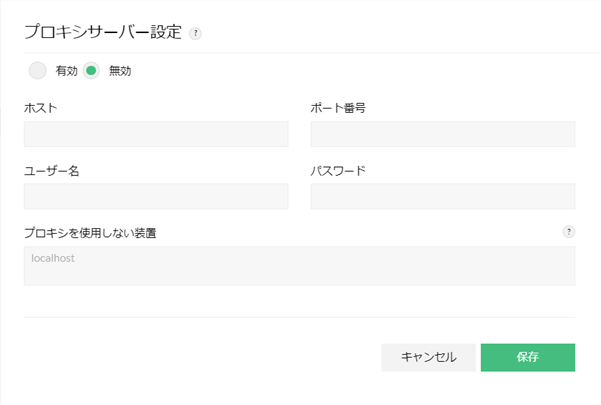Click into the パスワード field
Viewport: 601px width, 405px height.
click(x=443, y=196)
